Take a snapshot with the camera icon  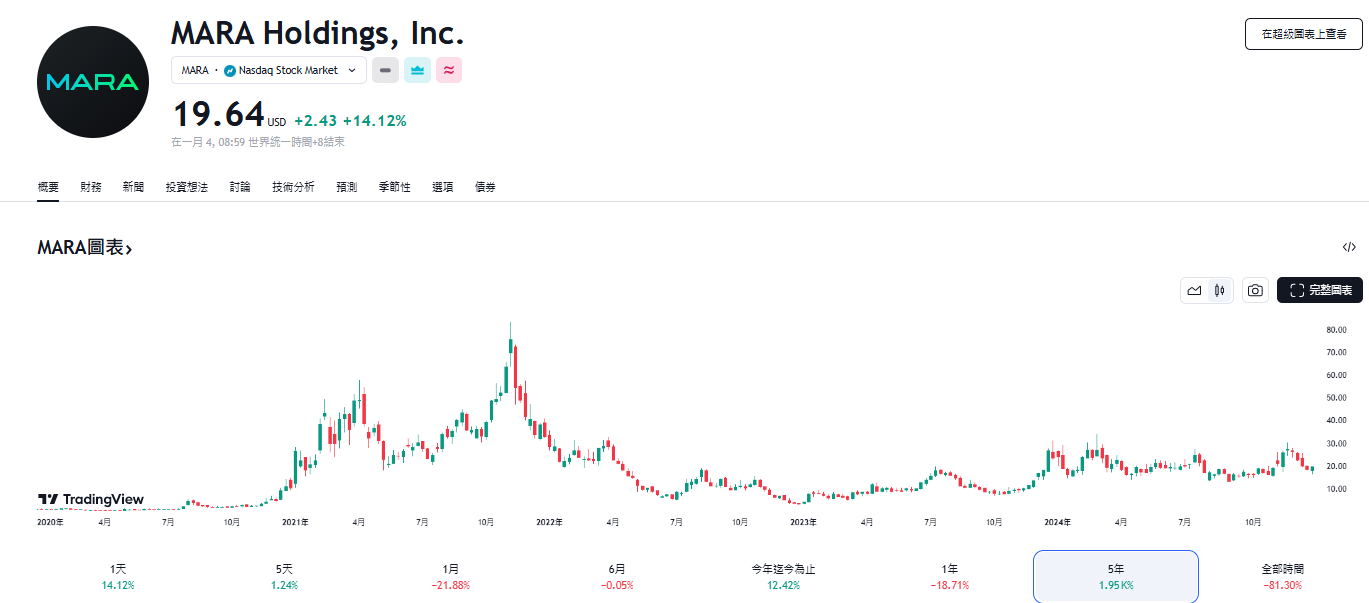coord(1255,290)
